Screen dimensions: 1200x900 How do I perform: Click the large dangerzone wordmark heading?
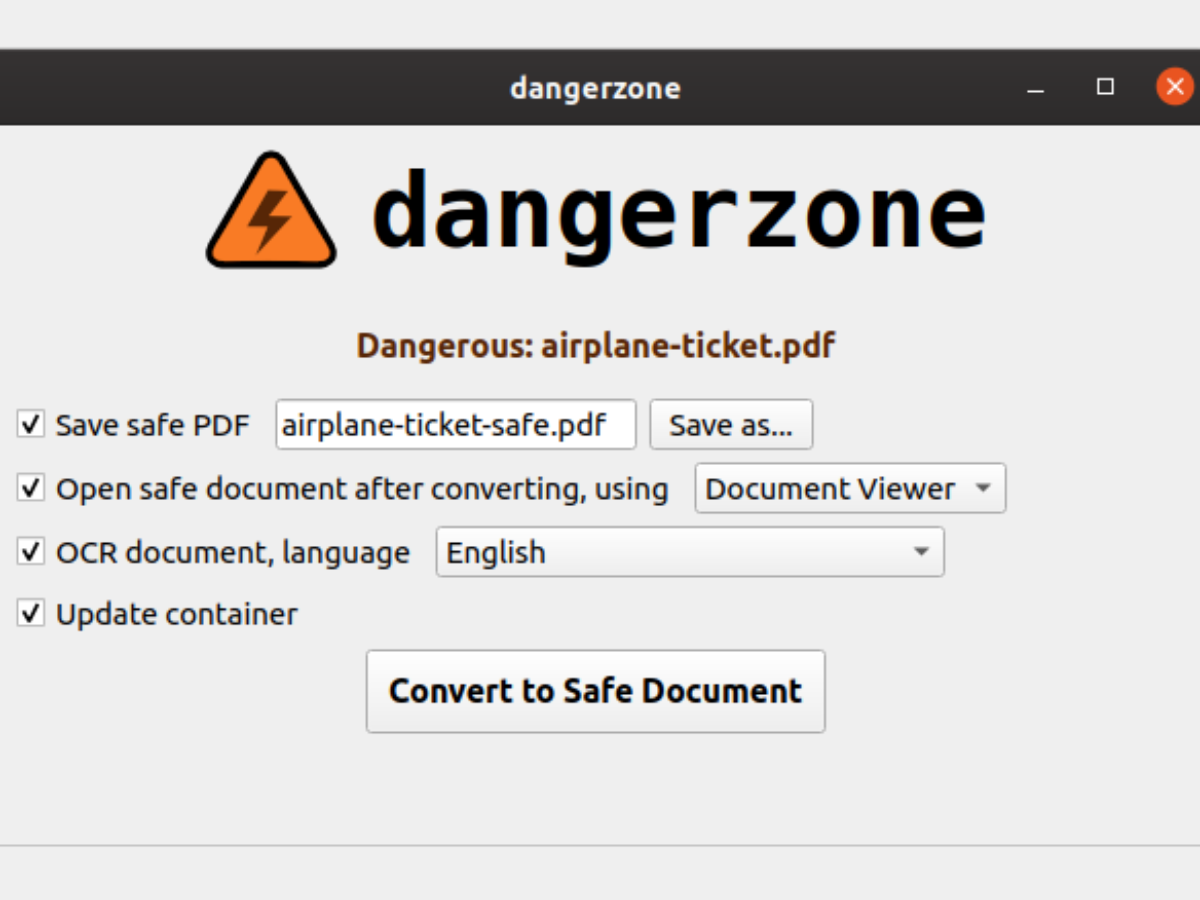click(680, 212)
